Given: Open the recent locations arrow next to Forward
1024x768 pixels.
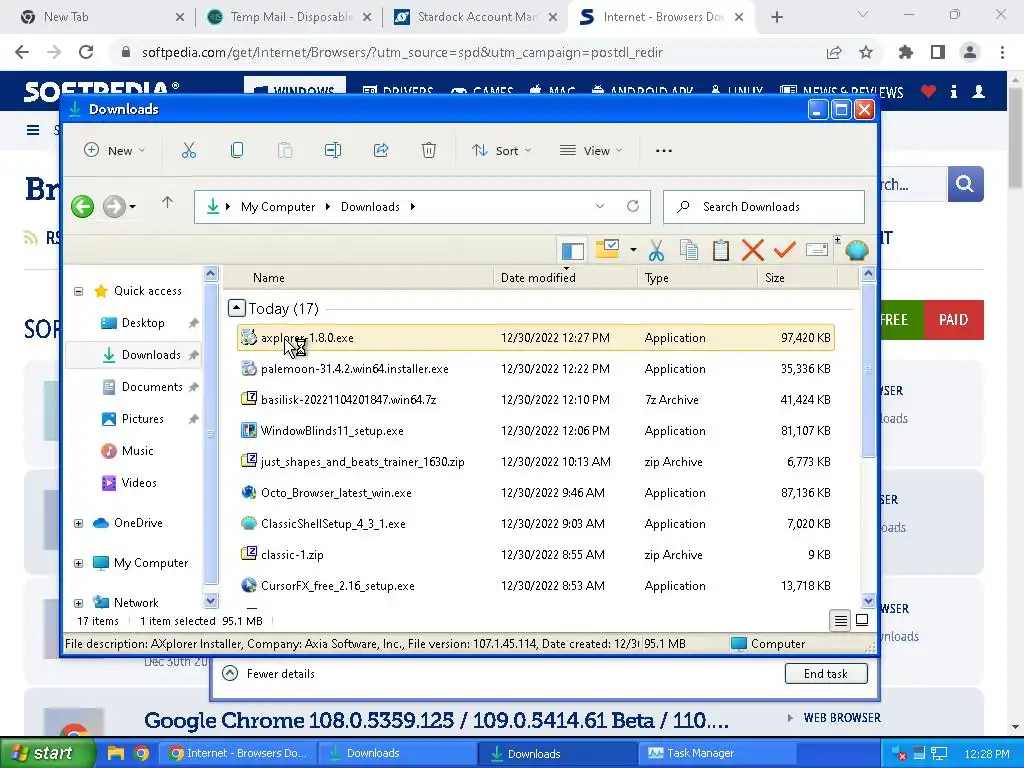Looking at the screenshot, I should click(x=133, y=207).
